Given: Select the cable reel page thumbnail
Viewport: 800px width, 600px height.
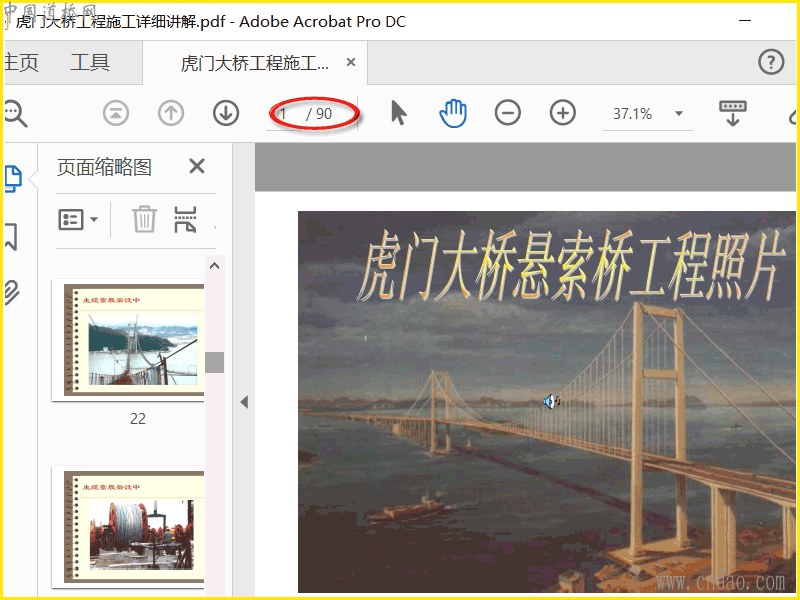Looking at the screenshot, I should point(128,527).
